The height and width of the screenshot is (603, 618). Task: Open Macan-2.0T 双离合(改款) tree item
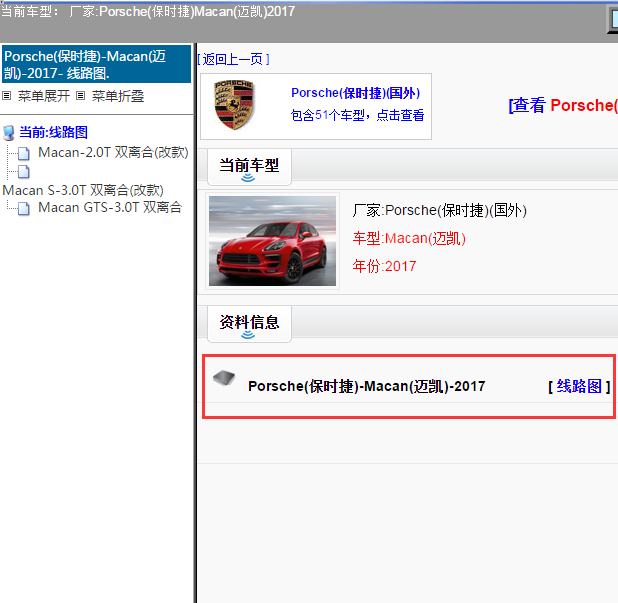[x=114, y=153]
